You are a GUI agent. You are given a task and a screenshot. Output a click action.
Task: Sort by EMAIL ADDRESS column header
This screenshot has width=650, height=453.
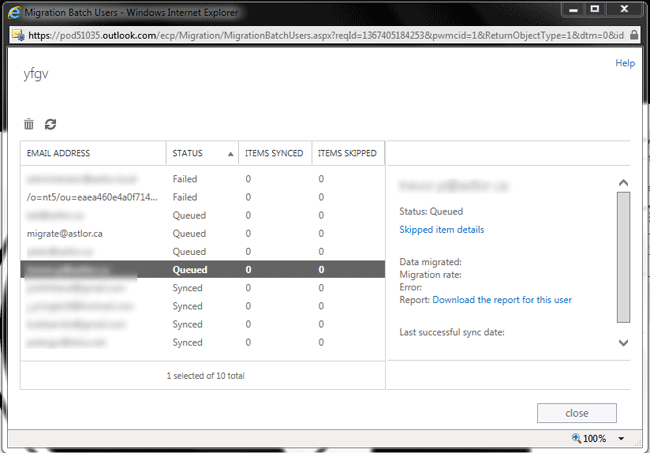93,153
